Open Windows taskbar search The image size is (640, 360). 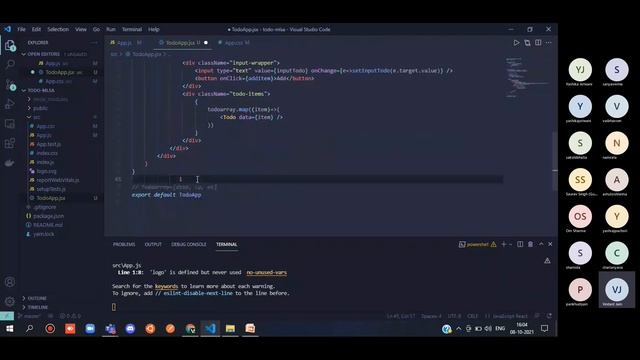(x=29, y=329)
